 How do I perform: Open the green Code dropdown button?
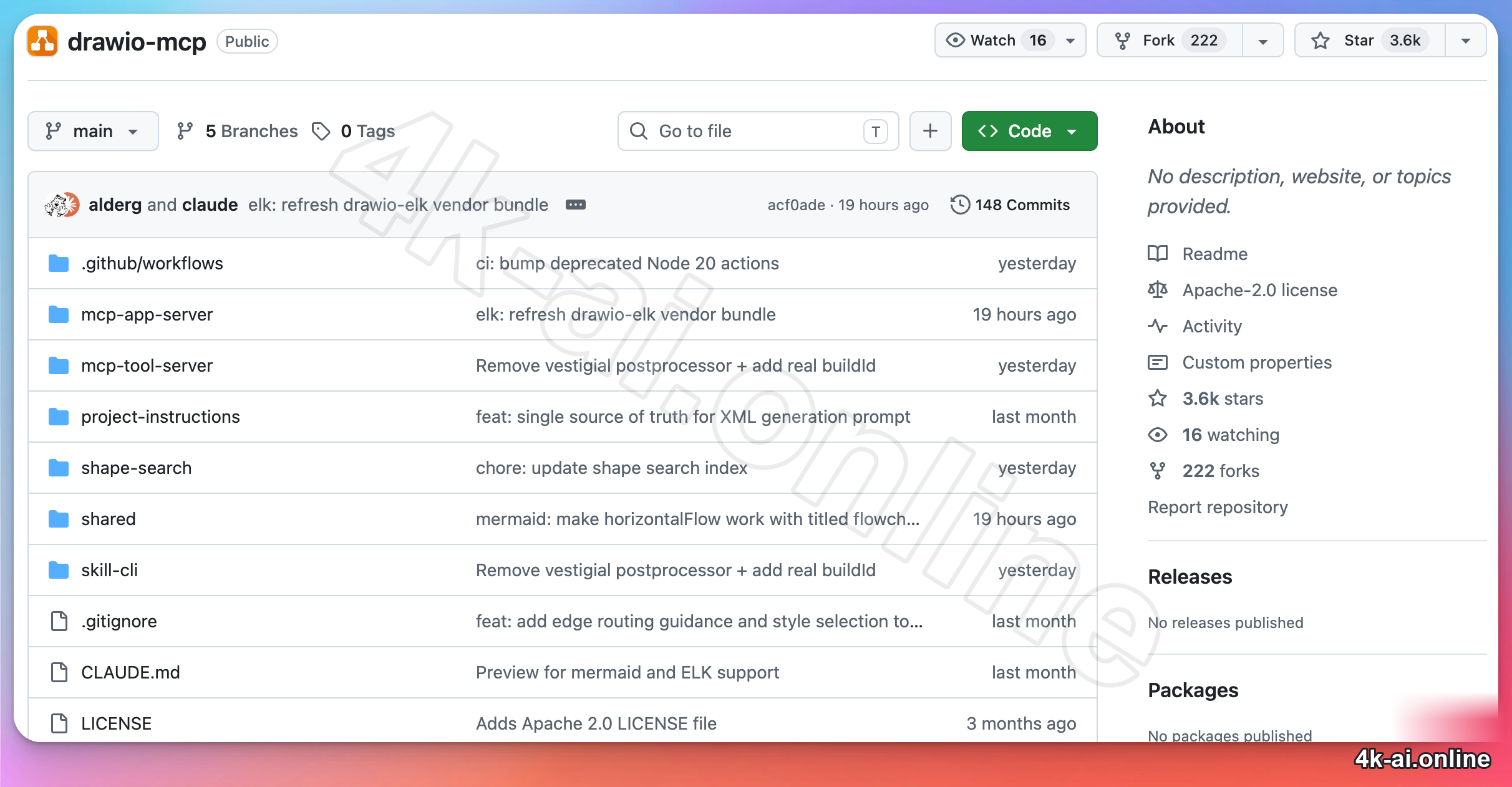1029,131
